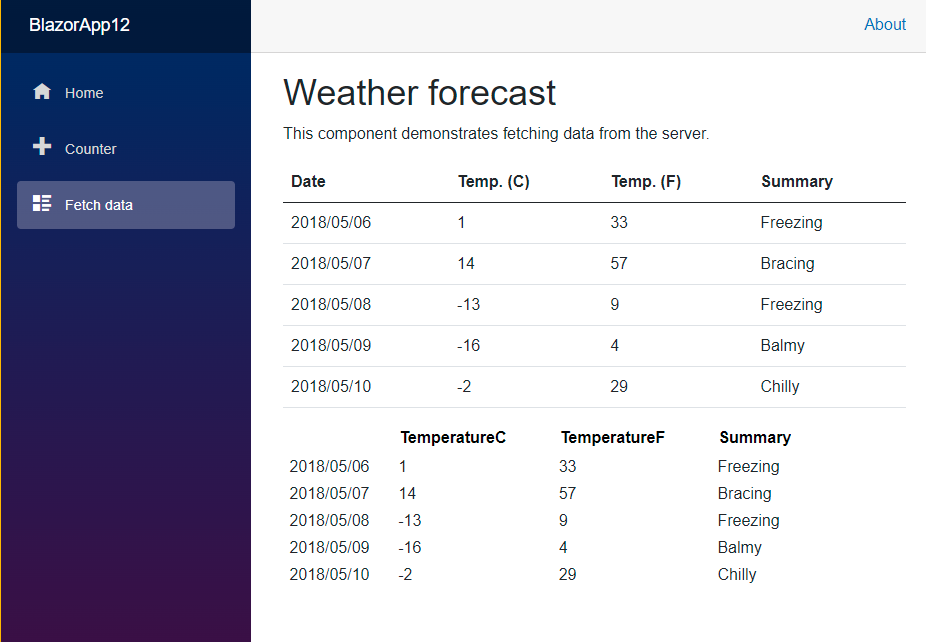Select the Home house icon in sidebar

coord(42,91)
